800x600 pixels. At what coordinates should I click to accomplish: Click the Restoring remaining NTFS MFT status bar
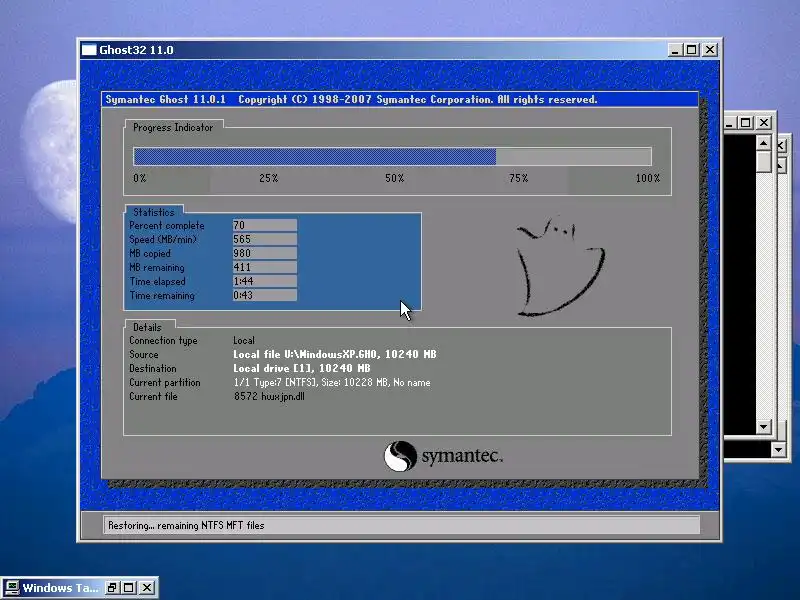point(402,526)
